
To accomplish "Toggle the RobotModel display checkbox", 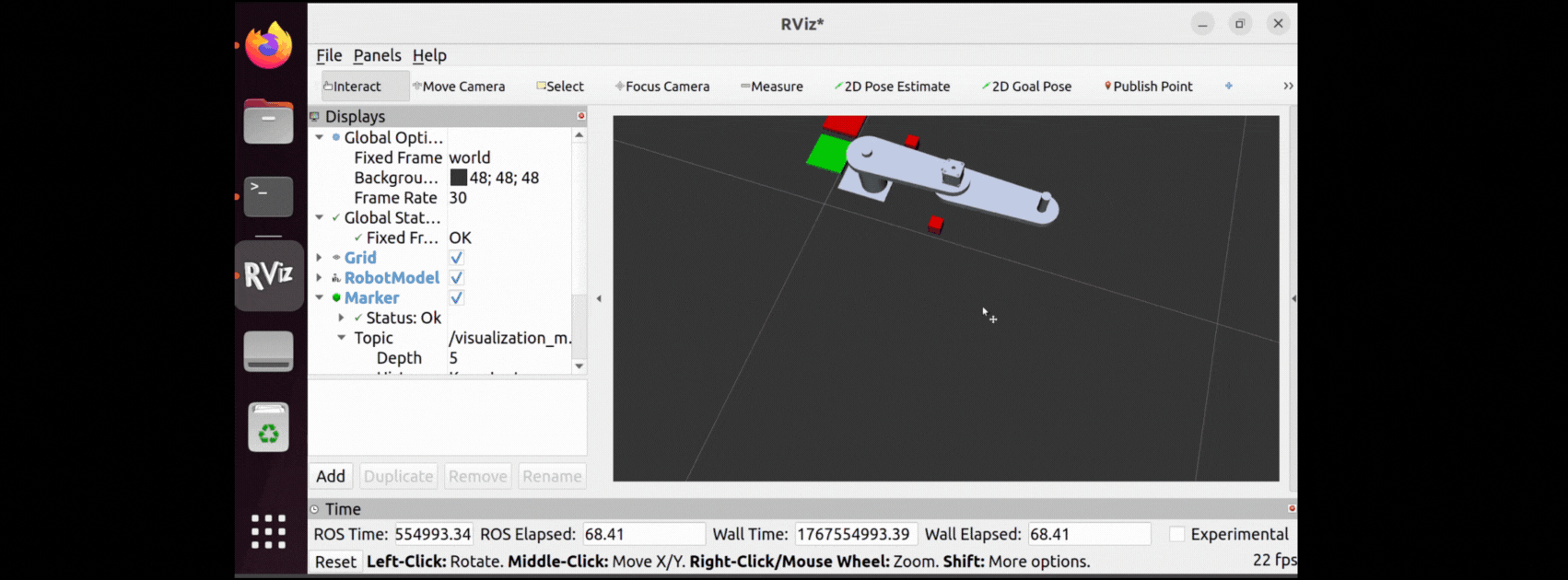I will coord(456,278).
